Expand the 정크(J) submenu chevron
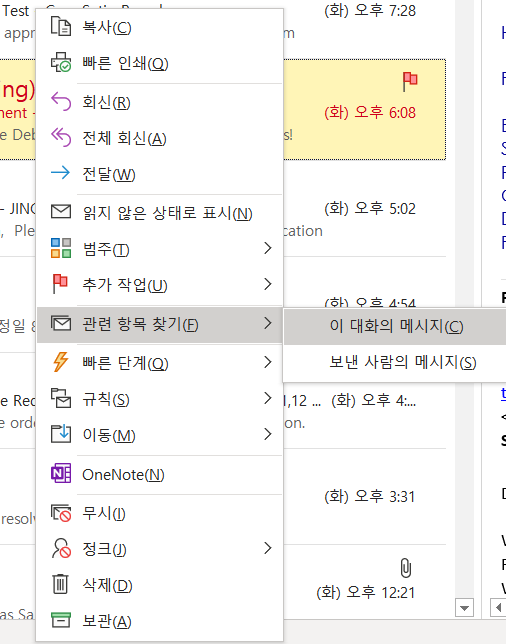The image size is (506, 644). pos(268,548)
